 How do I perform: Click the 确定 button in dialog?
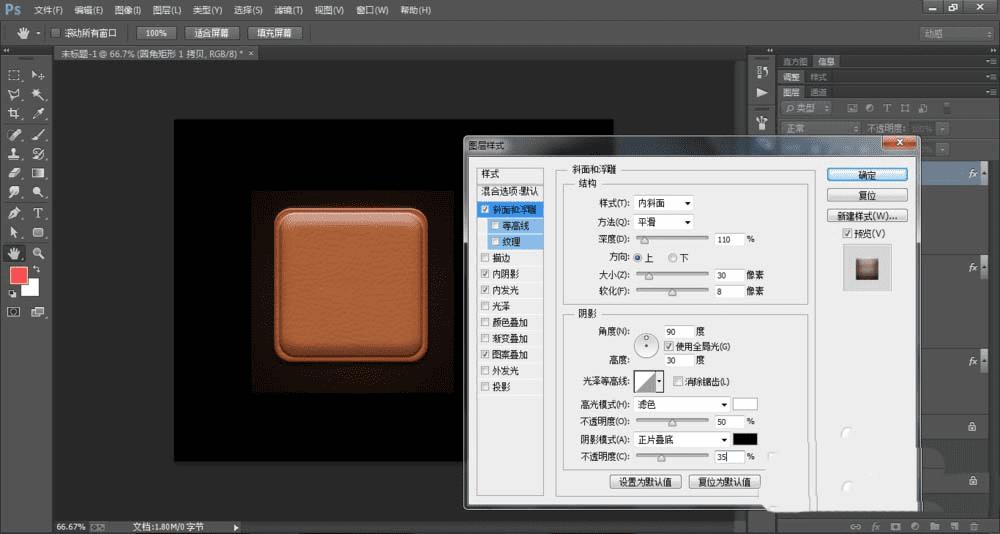pyautogui.click(x=867, y=174)
